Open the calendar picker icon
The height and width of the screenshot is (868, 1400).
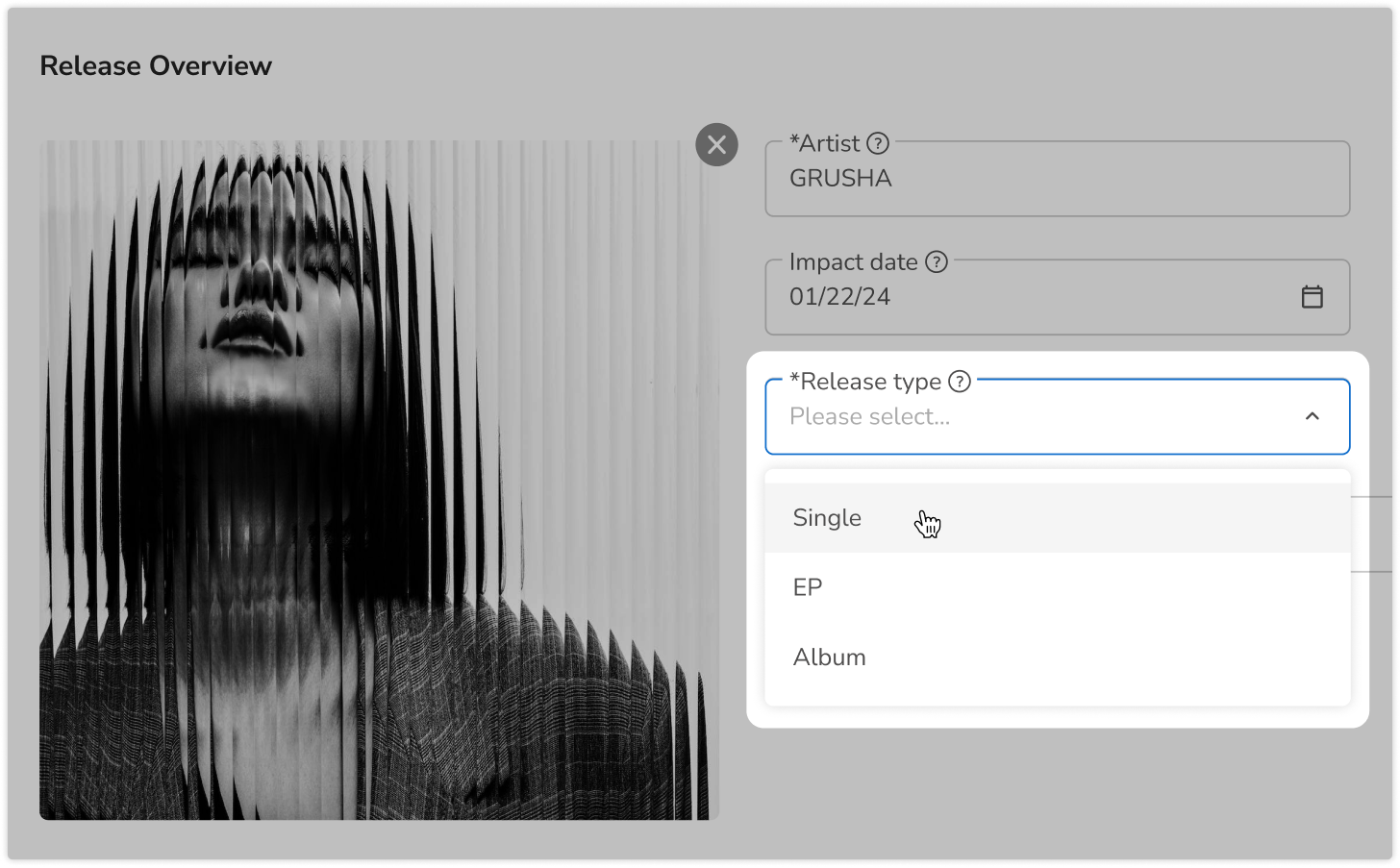click(1312, 297)
